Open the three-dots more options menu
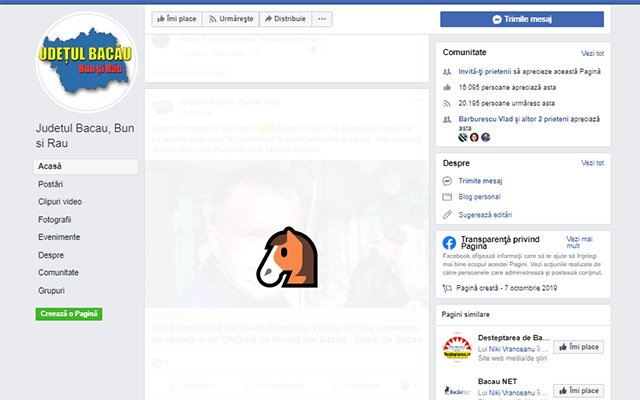The height and width of the screenshot is (400, 640). click(322, 19)
